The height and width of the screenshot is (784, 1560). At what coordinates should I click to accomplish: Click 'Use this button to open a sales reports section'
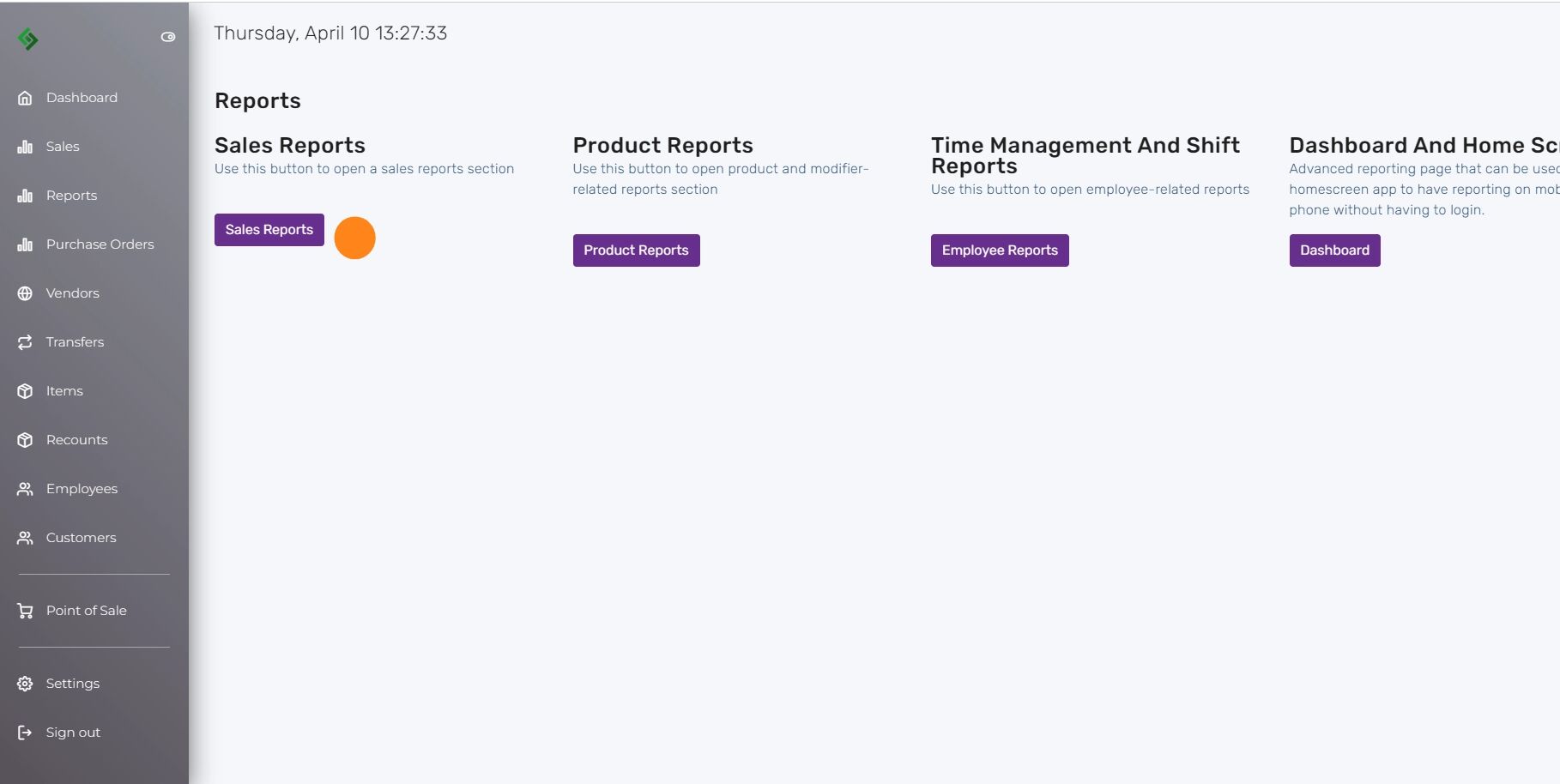click(364, 169)
